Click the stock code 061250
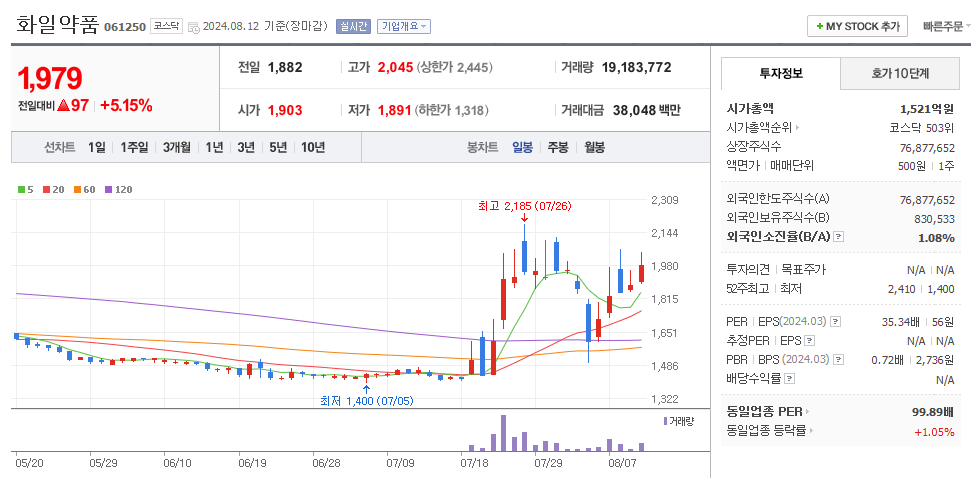This screenshot has width=980, height=478. tap(125, 27)
